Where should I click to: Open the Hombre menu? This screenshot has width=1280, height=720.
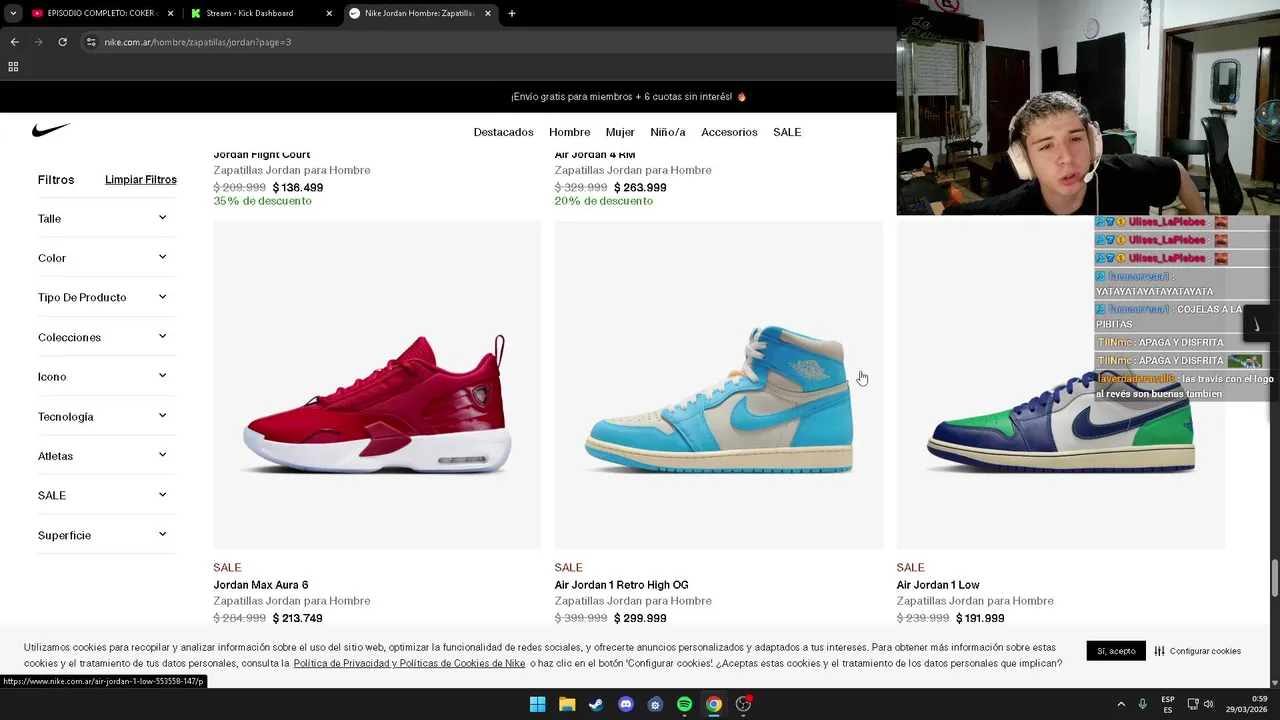coord(569,132)
